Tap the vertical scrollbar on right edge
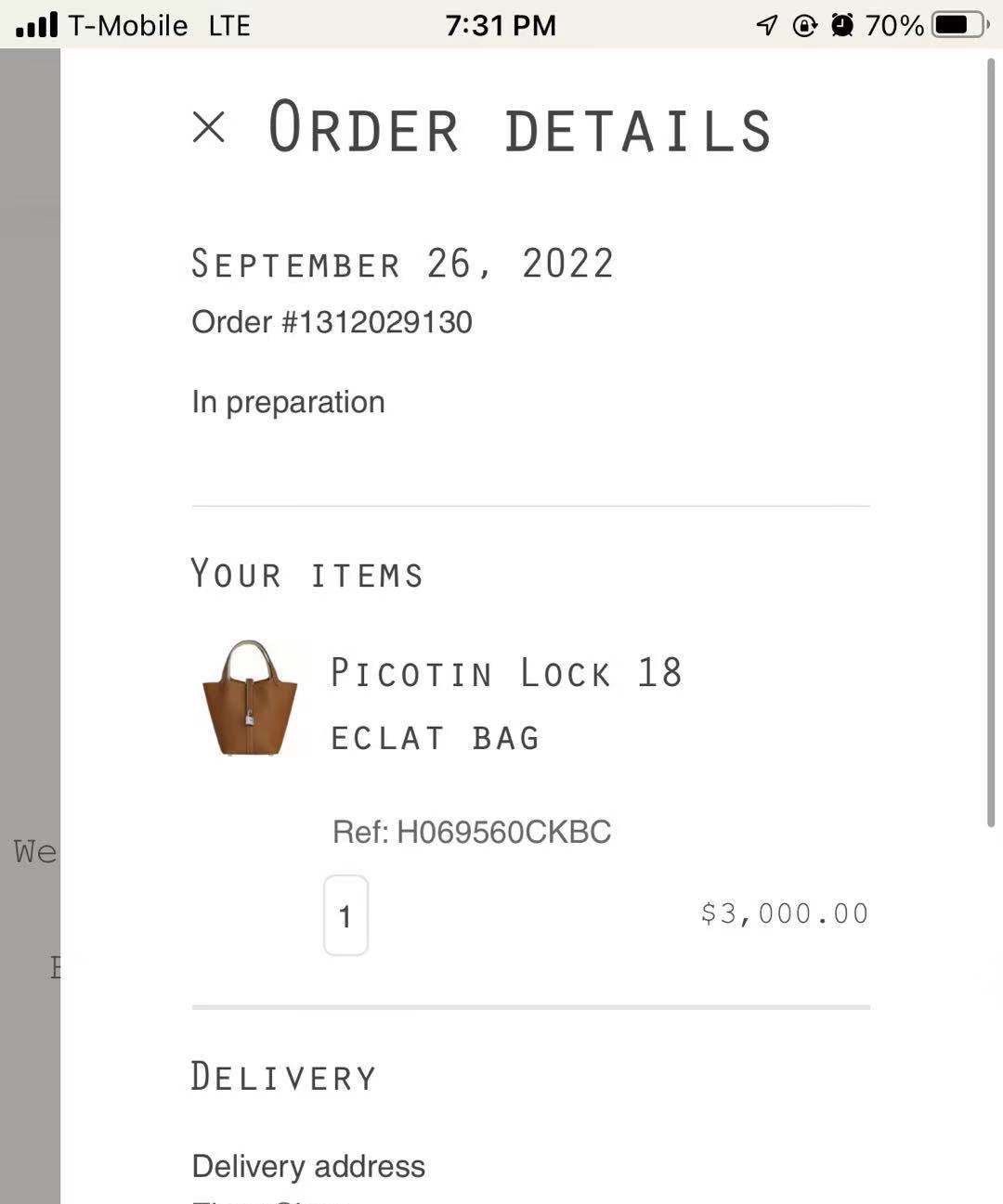1003x1204 pixels. click(992, 446)
